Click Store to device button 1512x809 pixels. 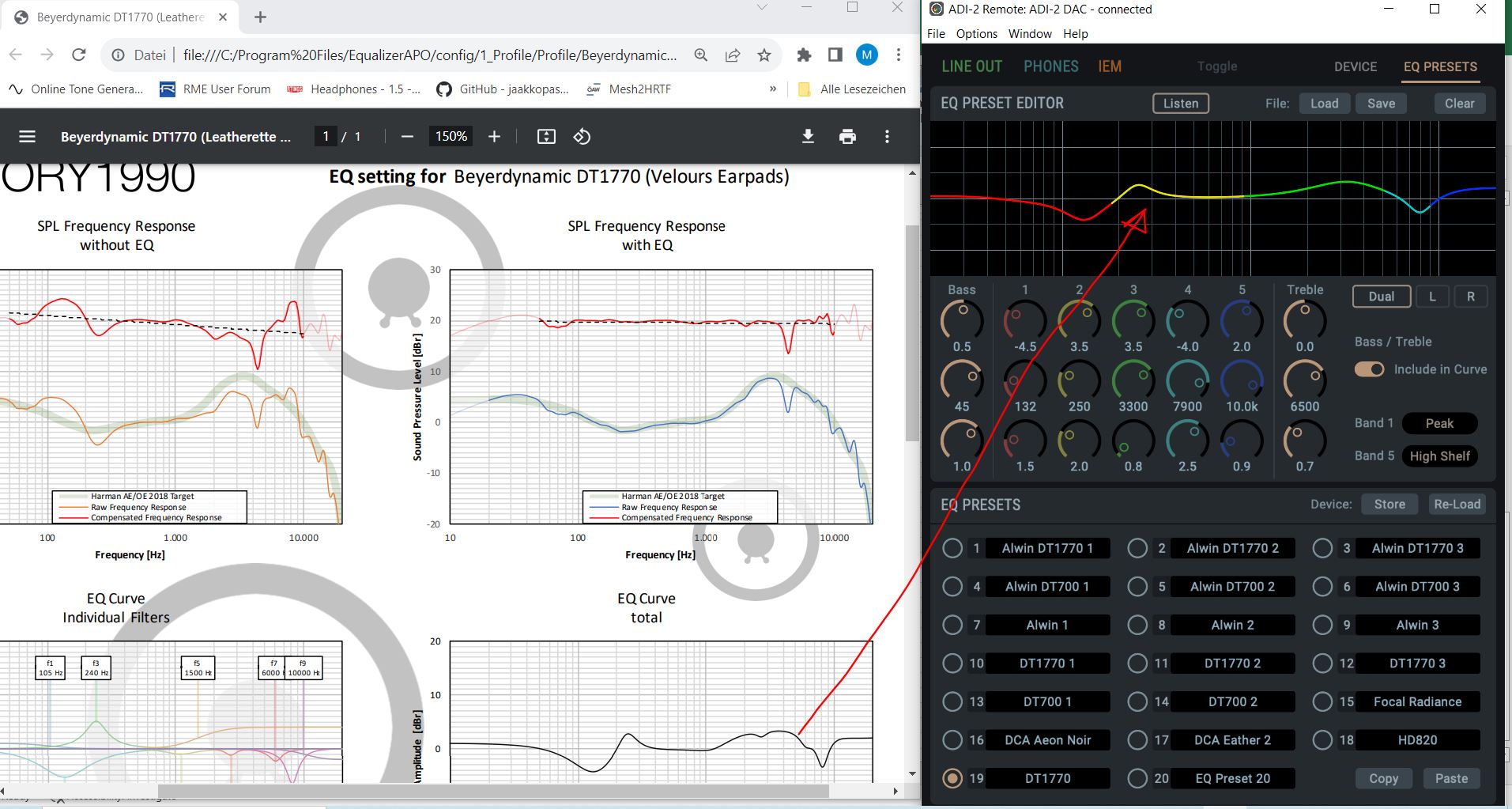tap(1389, 505)
